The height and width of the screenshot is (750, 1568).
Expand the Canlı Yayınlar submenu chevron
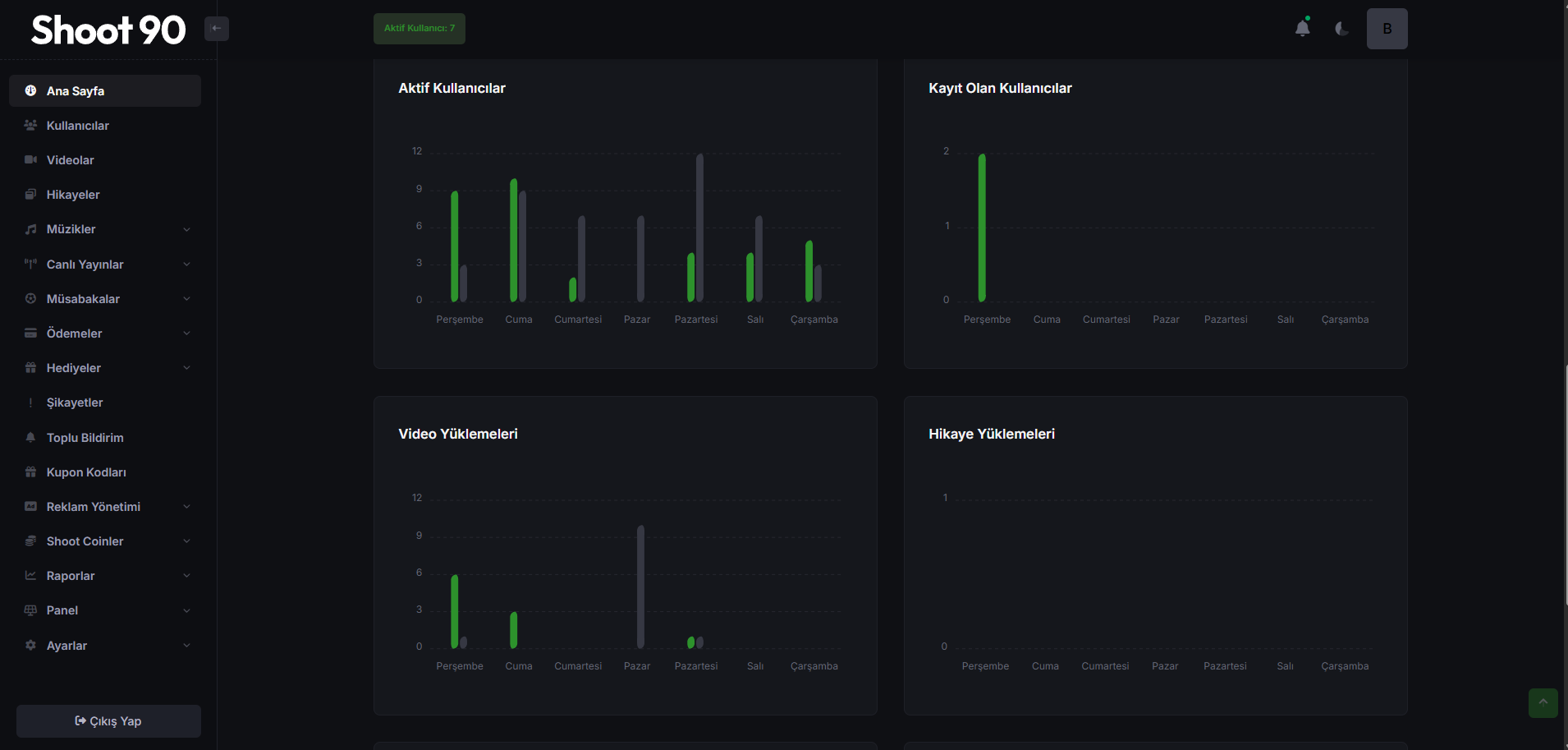(x=186, y=265)
